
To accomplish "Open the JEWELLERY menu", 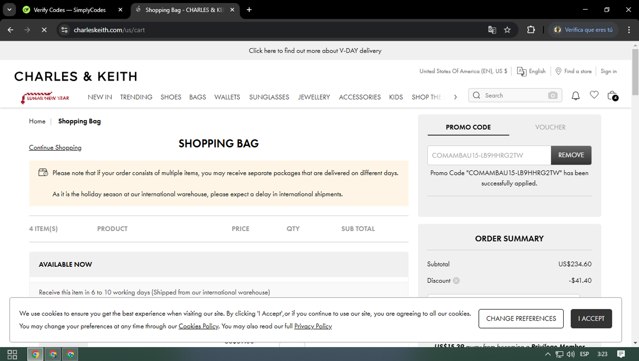I will click(314, 97).
